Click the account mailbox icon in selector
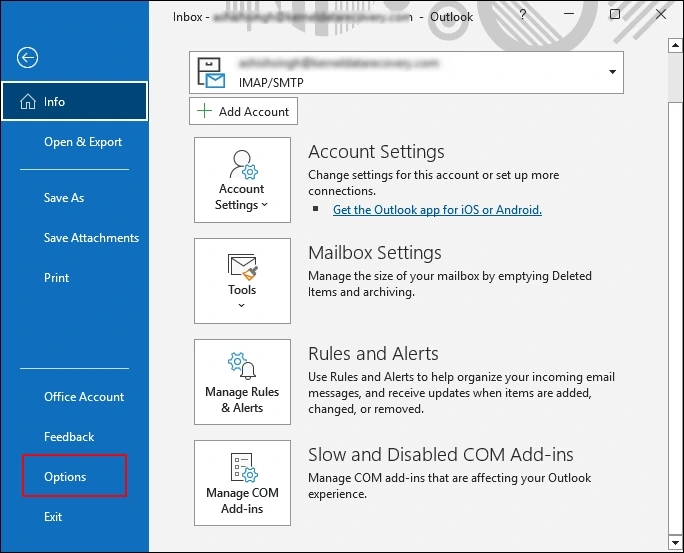 [x=211, y=73]
